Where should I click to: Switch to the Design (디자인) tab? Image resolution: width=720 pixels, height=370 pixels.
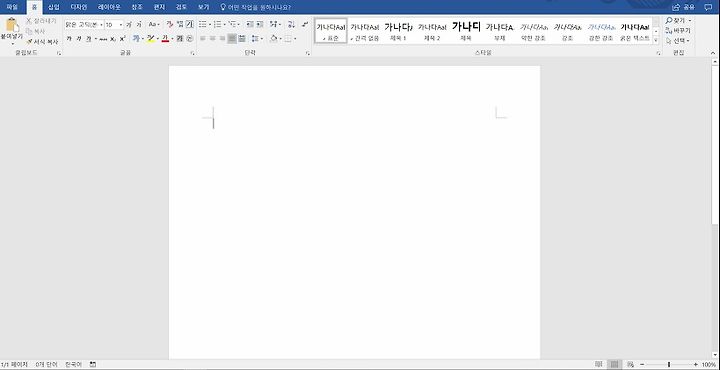tap(79, 7)
